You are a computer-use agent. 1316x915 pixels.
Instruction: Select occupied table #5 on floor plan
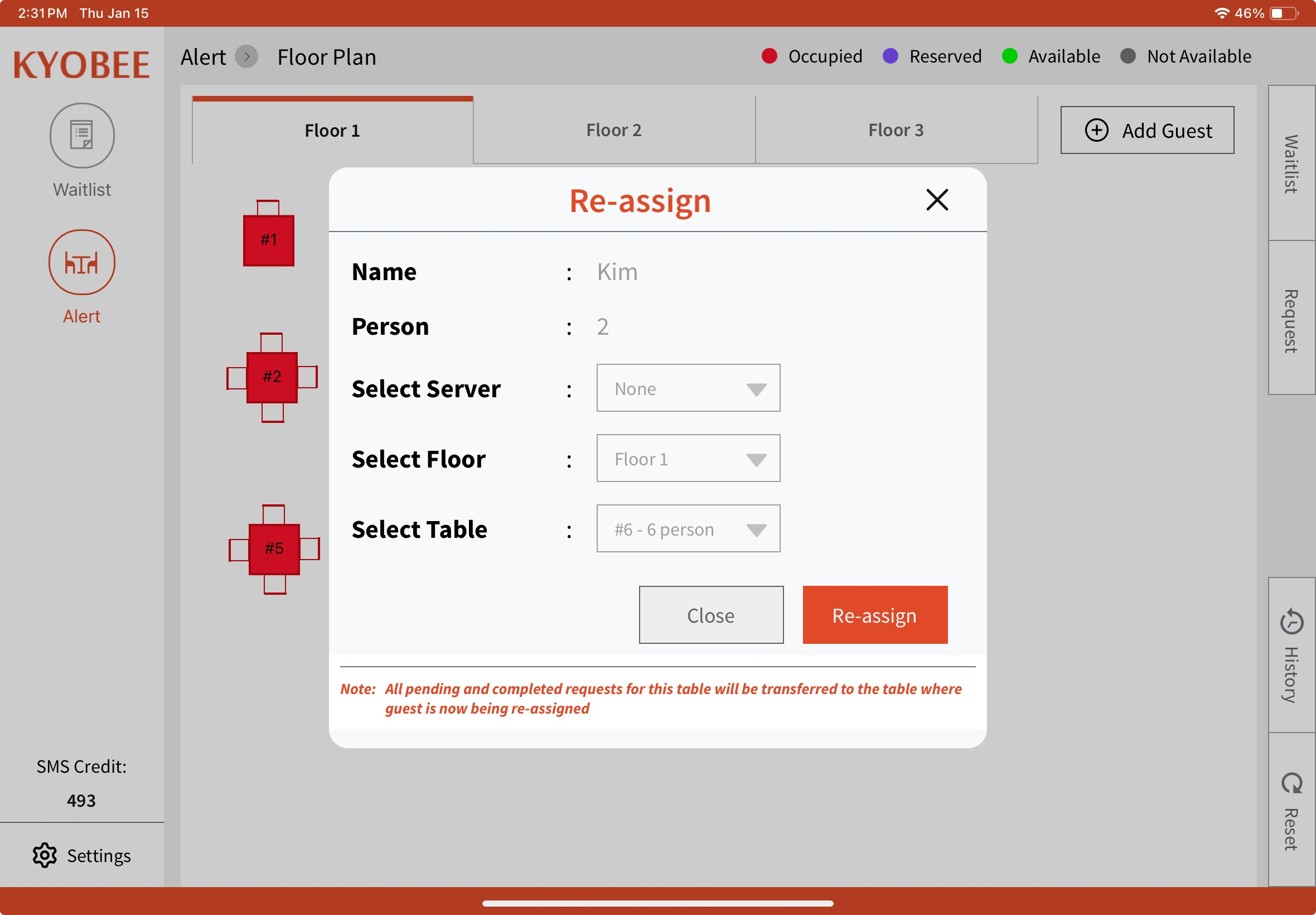tap(274, 548)
